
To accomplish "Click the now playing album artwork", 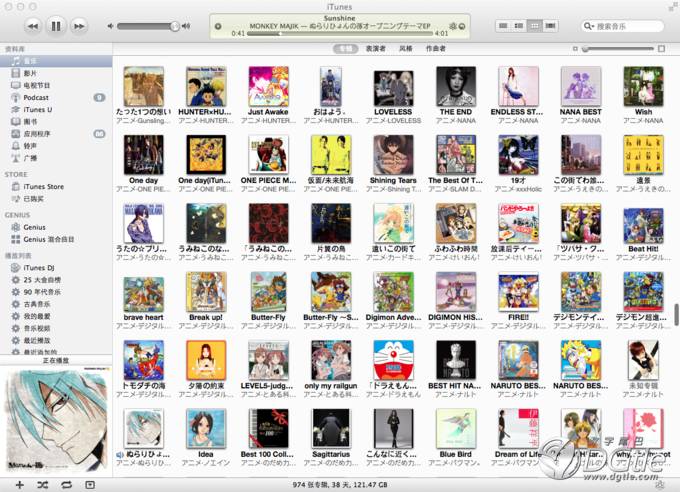I will (56, 420).
